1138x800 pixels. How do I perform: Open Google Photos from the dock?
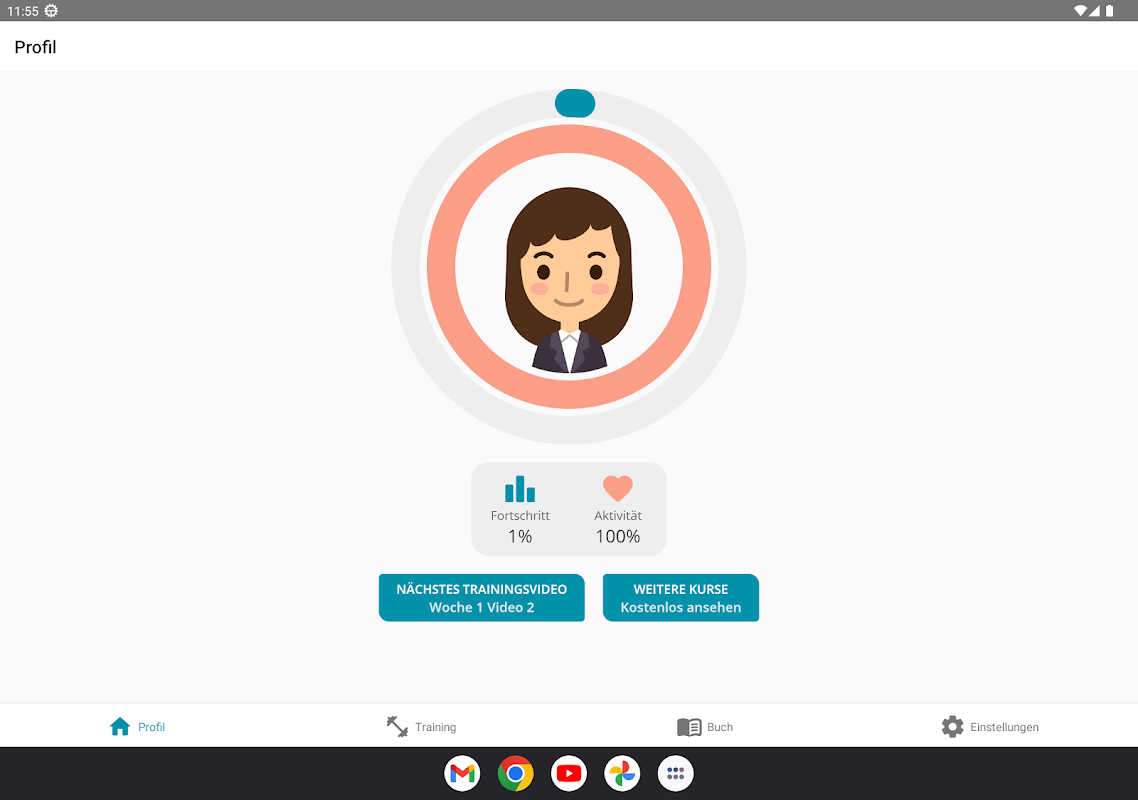pos(622,774)
